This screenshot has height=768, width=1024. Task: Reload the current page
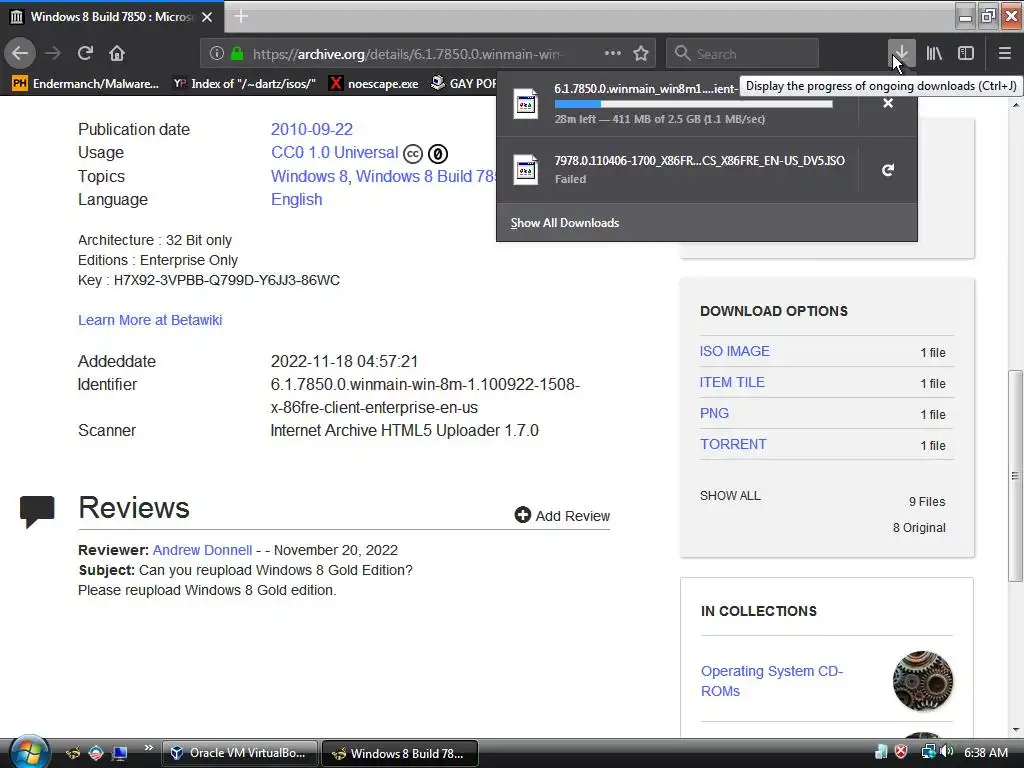click(x=85, y=53)
